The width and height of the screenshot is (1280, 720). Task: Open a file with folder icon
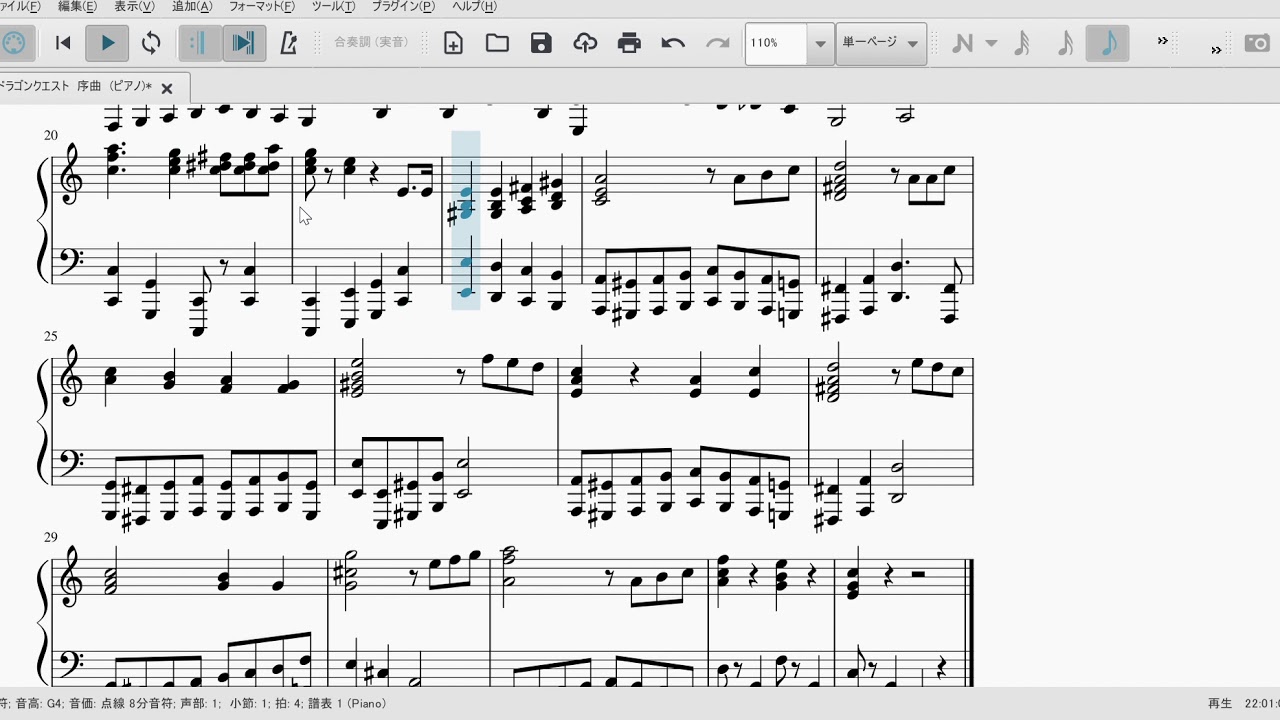(x=497, y=43)
